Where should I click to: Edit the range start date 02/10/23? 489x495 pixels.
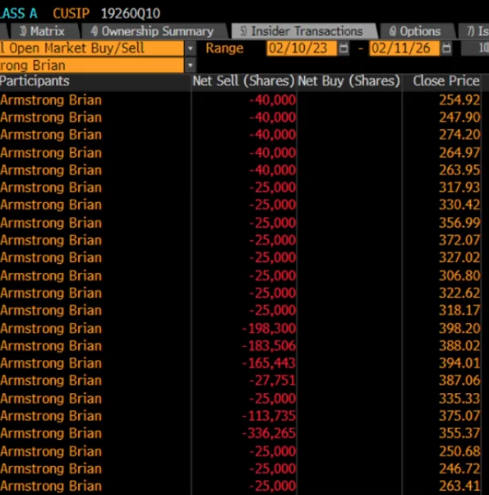(x=301, y=48)
